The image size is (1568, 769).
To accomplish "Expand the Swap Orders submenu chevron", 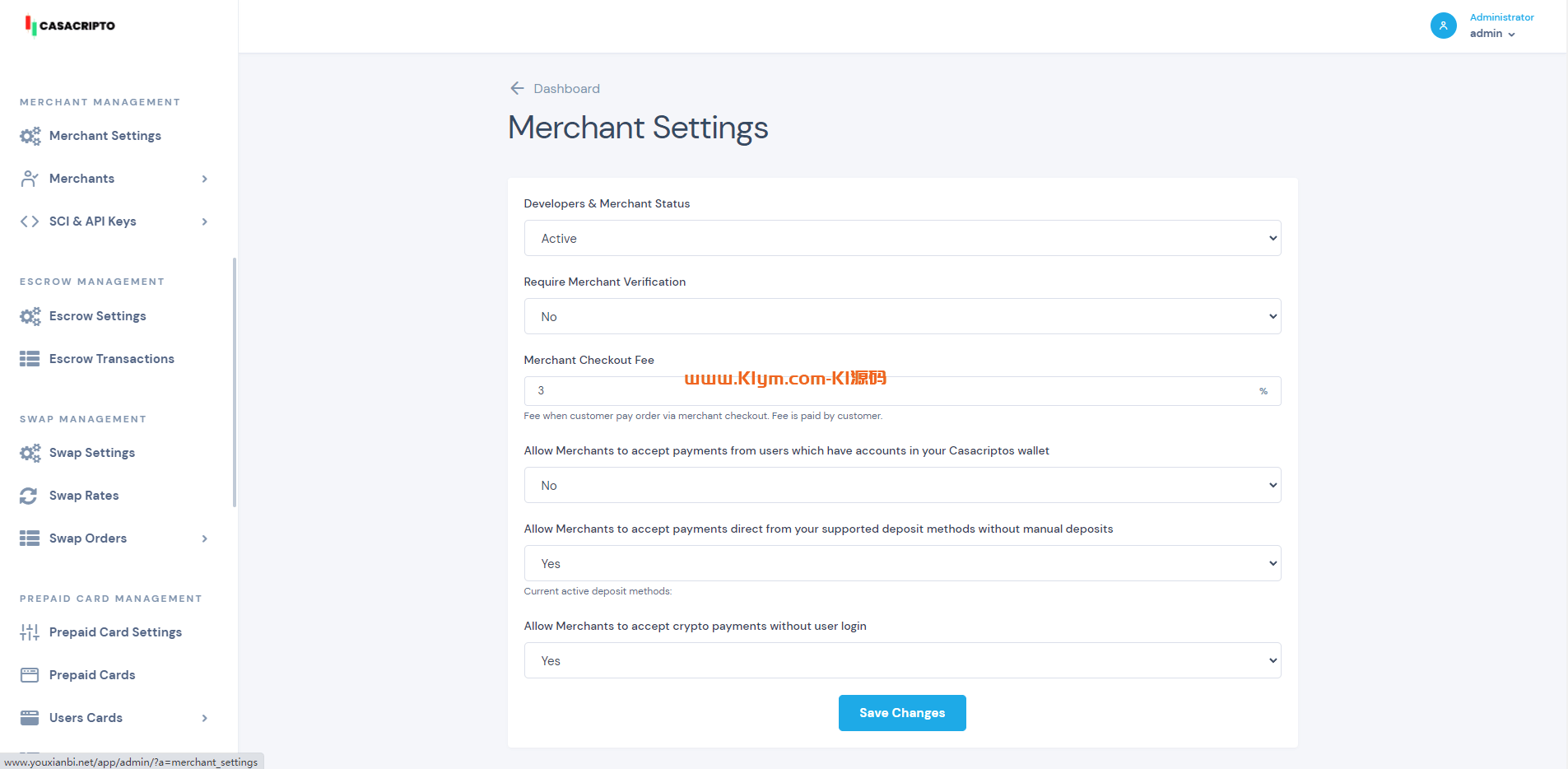I will coord(205,538).
